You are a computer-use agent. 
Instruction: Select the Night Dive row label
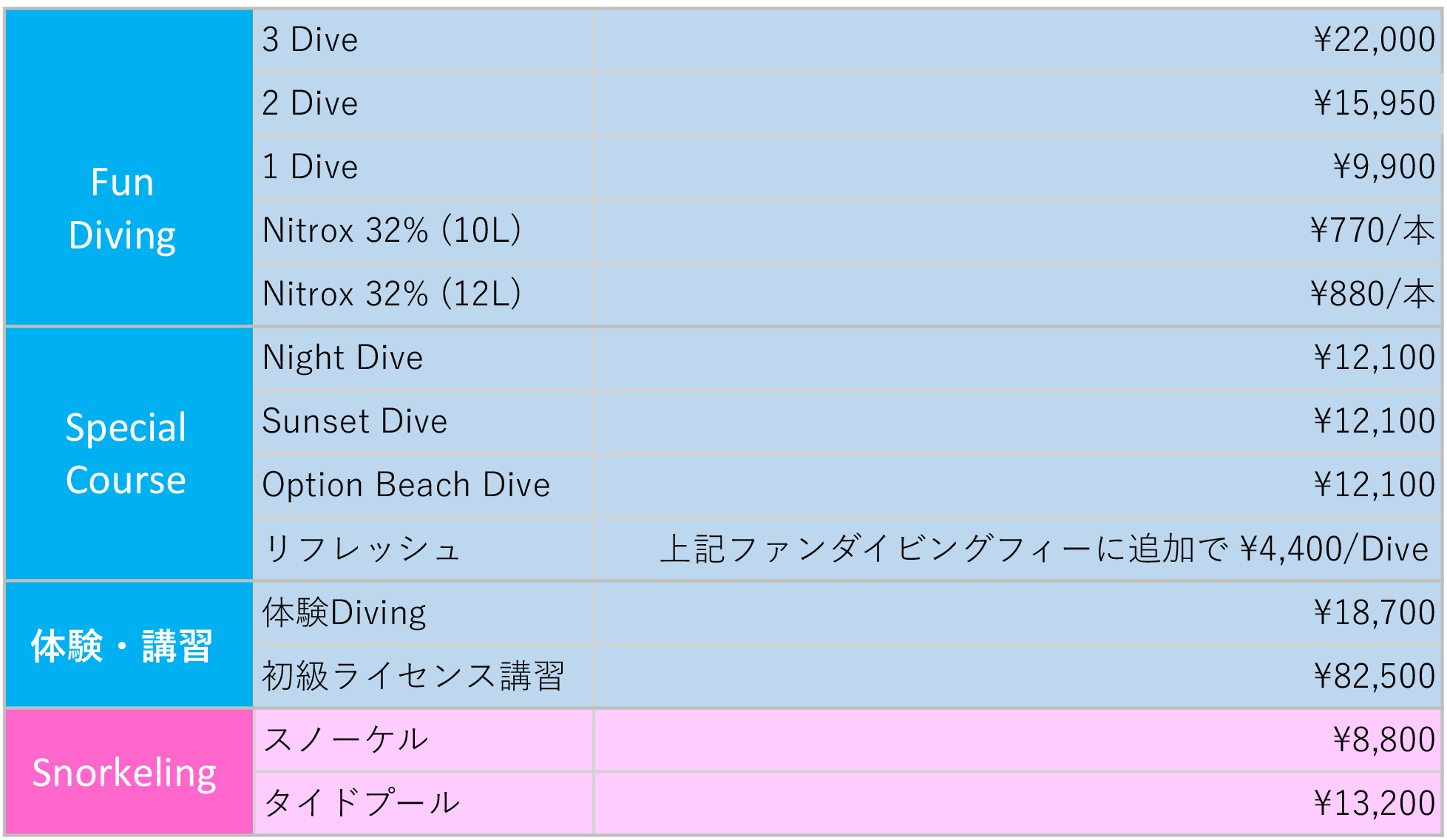tap(342, 358)
